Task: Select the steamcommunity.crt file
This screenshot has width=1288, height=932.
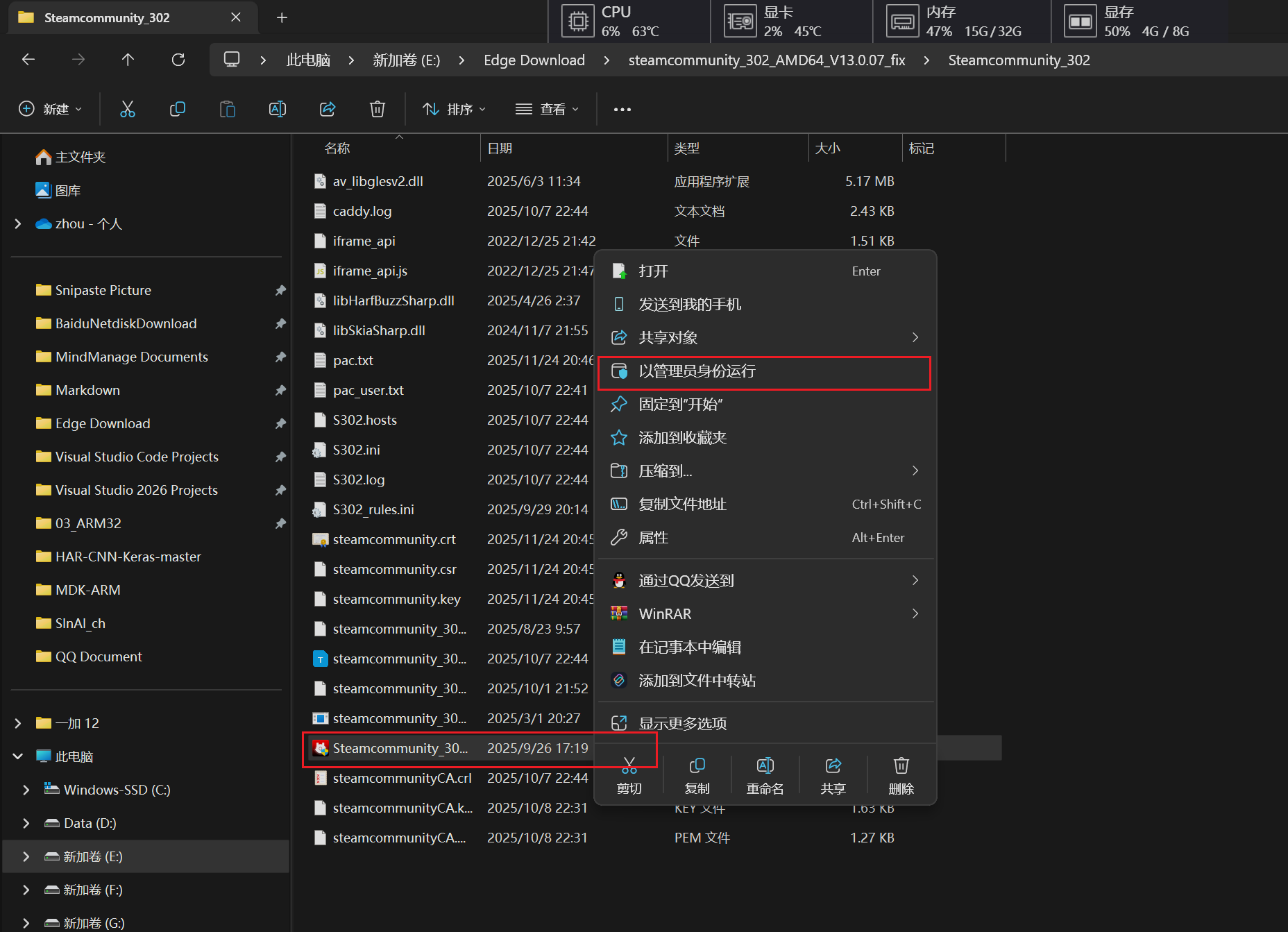Action: tap(394, 539)
